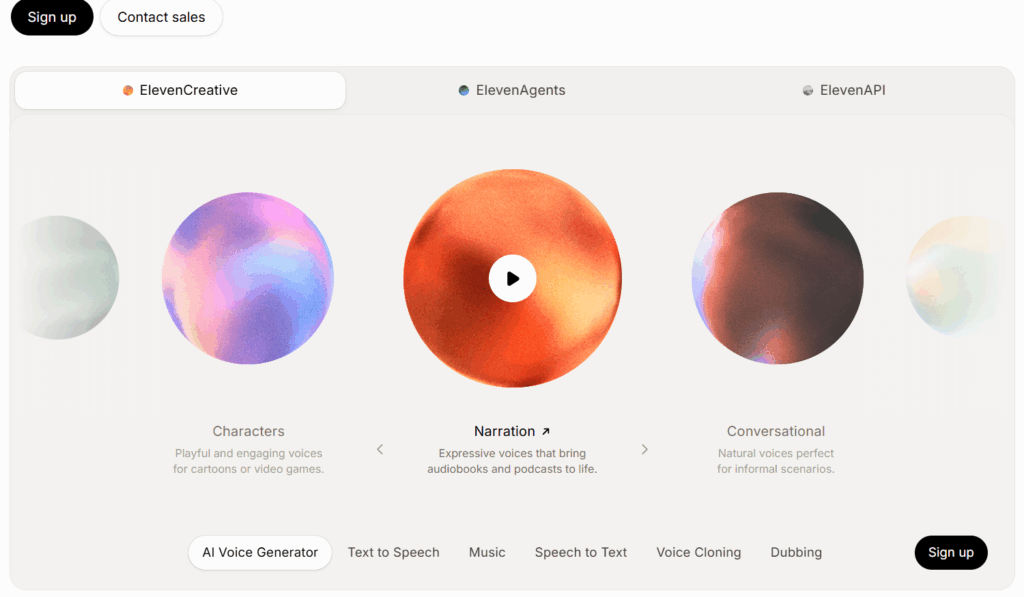Select the Speech to Text tab
The image size is (1024, 597).
tap(581, 553)
